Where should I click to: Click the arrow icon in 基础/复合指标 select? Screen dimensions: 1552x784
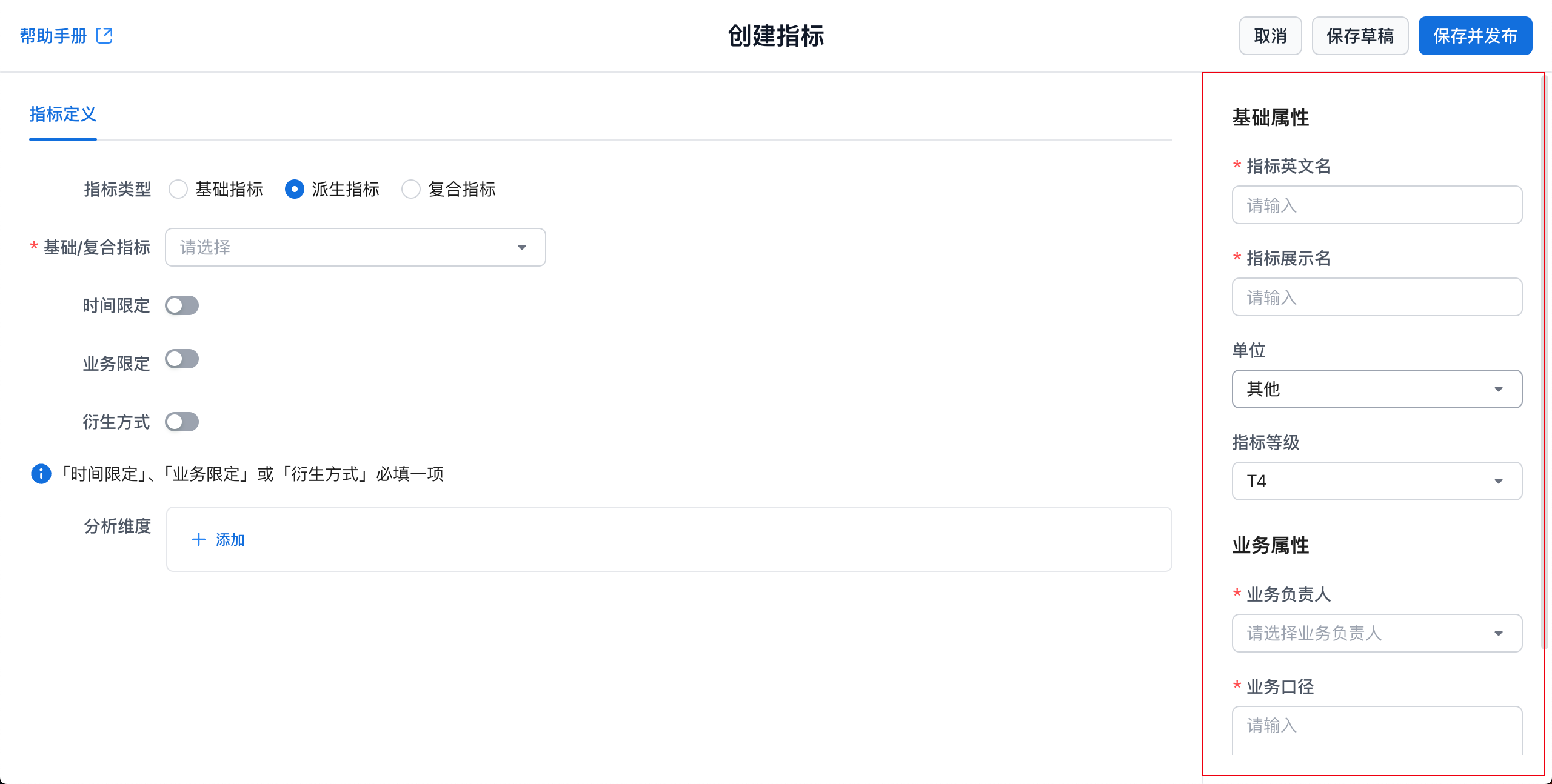pos(521,247)
